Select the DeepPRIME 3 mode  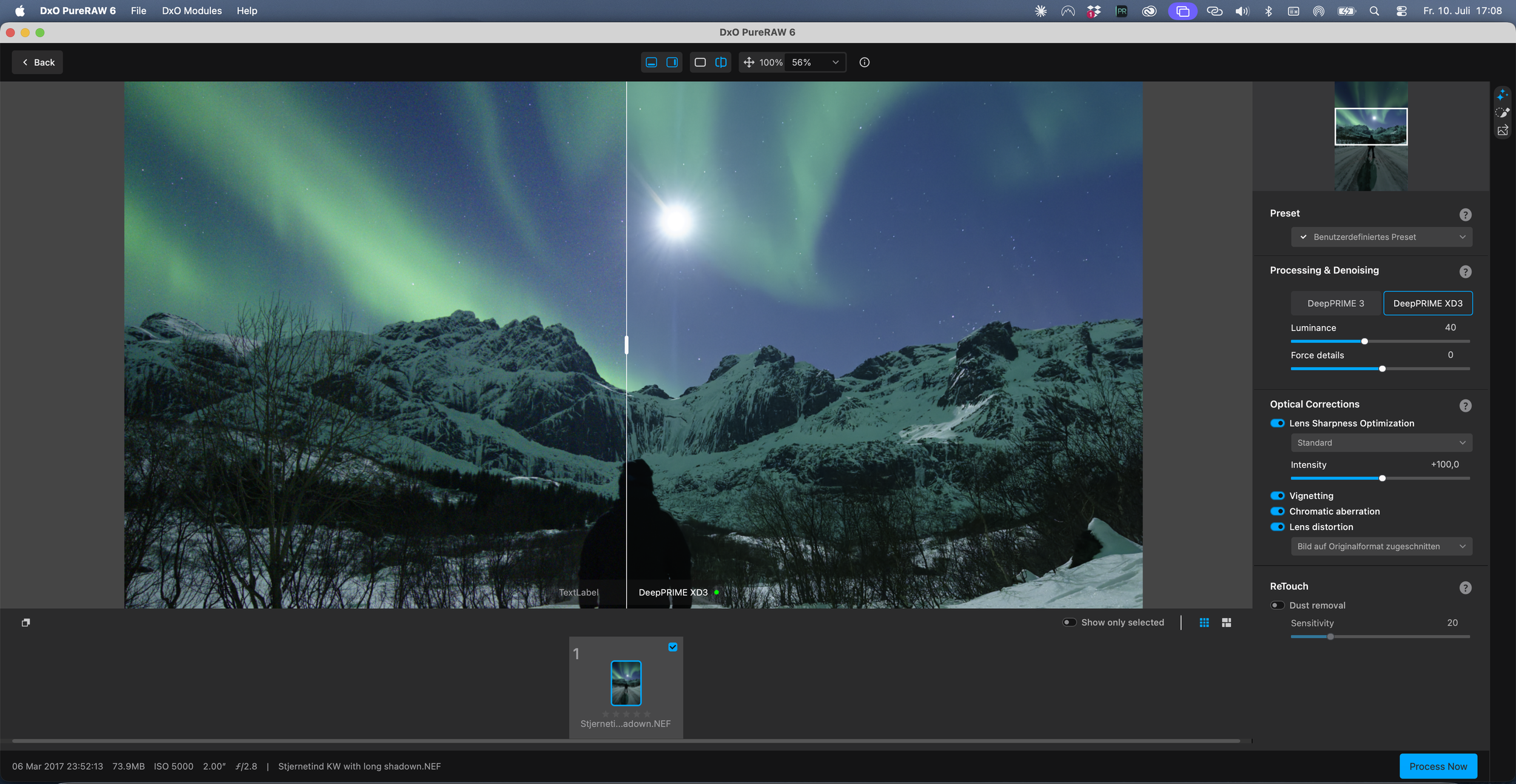[1336, 303]
